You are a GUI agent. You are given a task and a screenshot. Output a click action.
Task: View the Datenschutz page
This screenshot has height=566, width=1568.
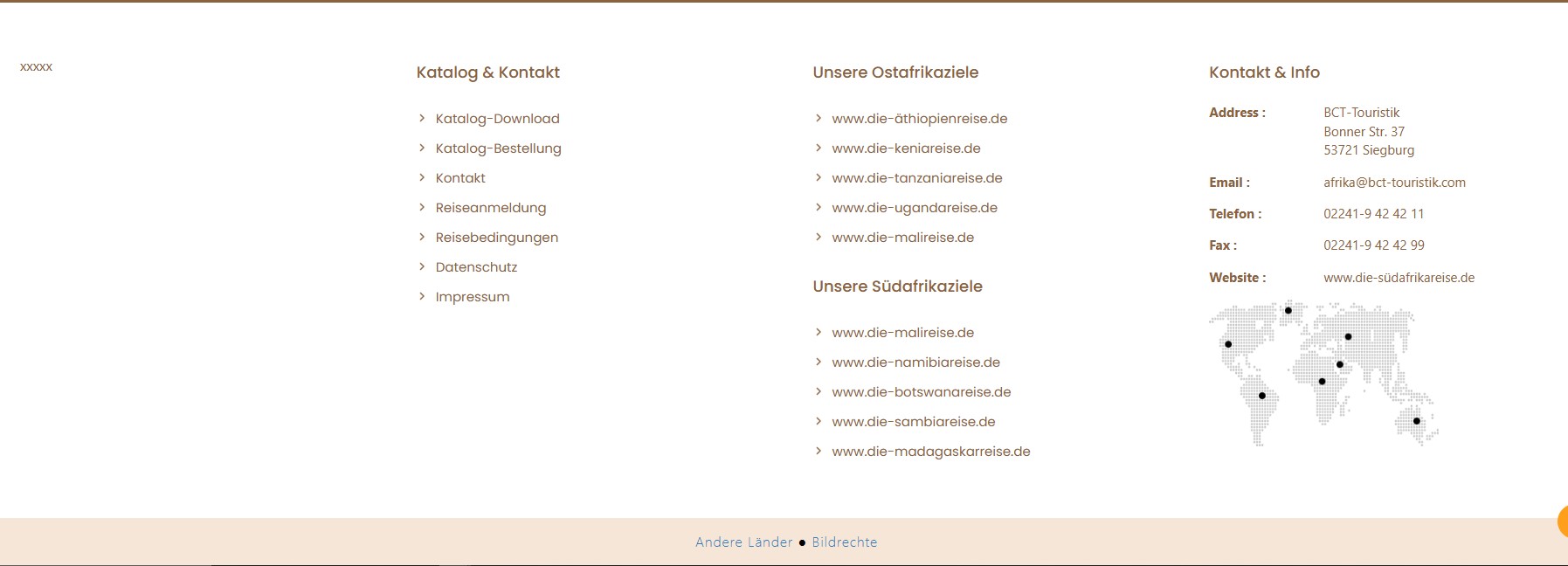476,267
